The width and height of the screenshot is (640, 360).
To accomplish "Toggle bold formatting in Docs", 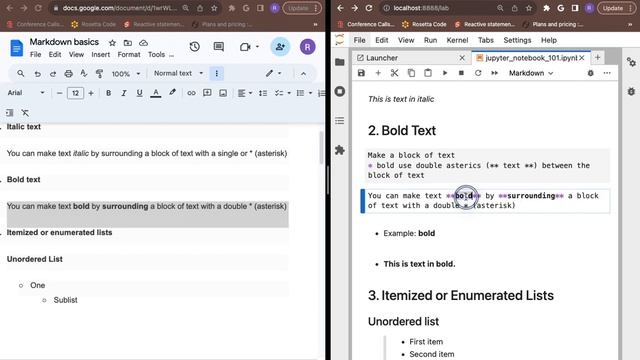I will (108, 93).
